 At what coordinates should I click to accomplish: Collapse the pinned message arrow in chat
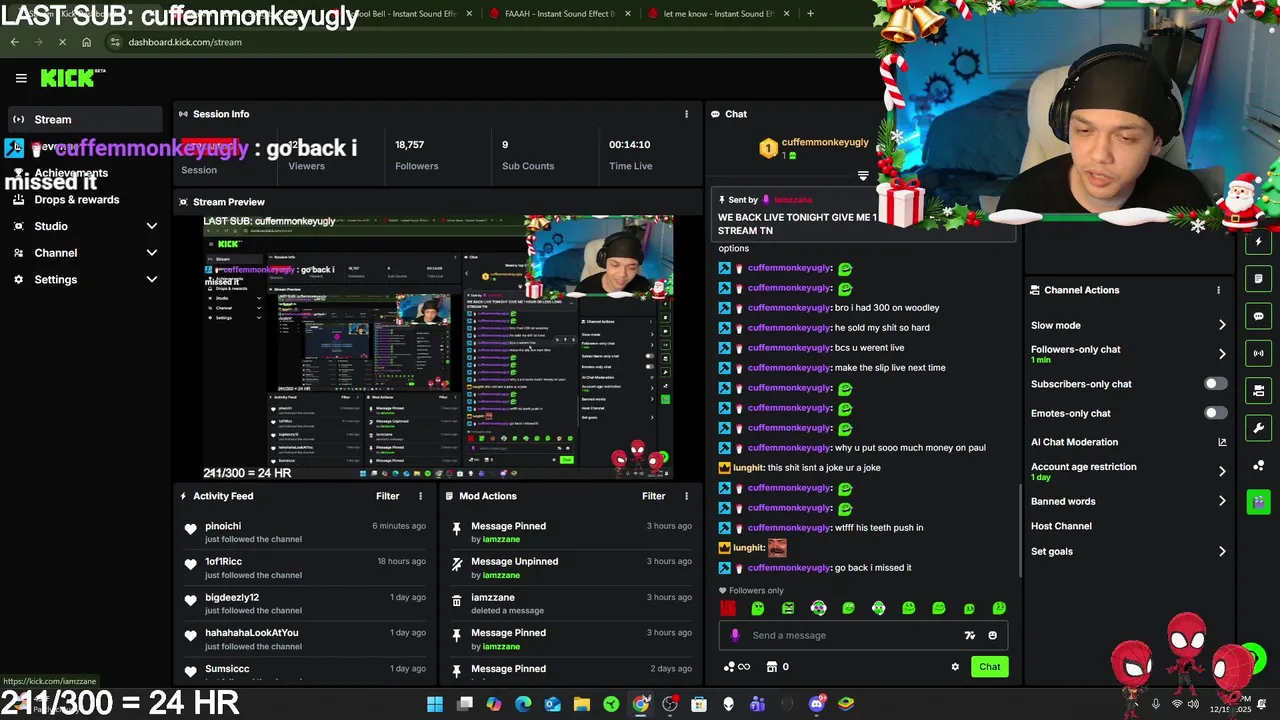coord(863,176)
